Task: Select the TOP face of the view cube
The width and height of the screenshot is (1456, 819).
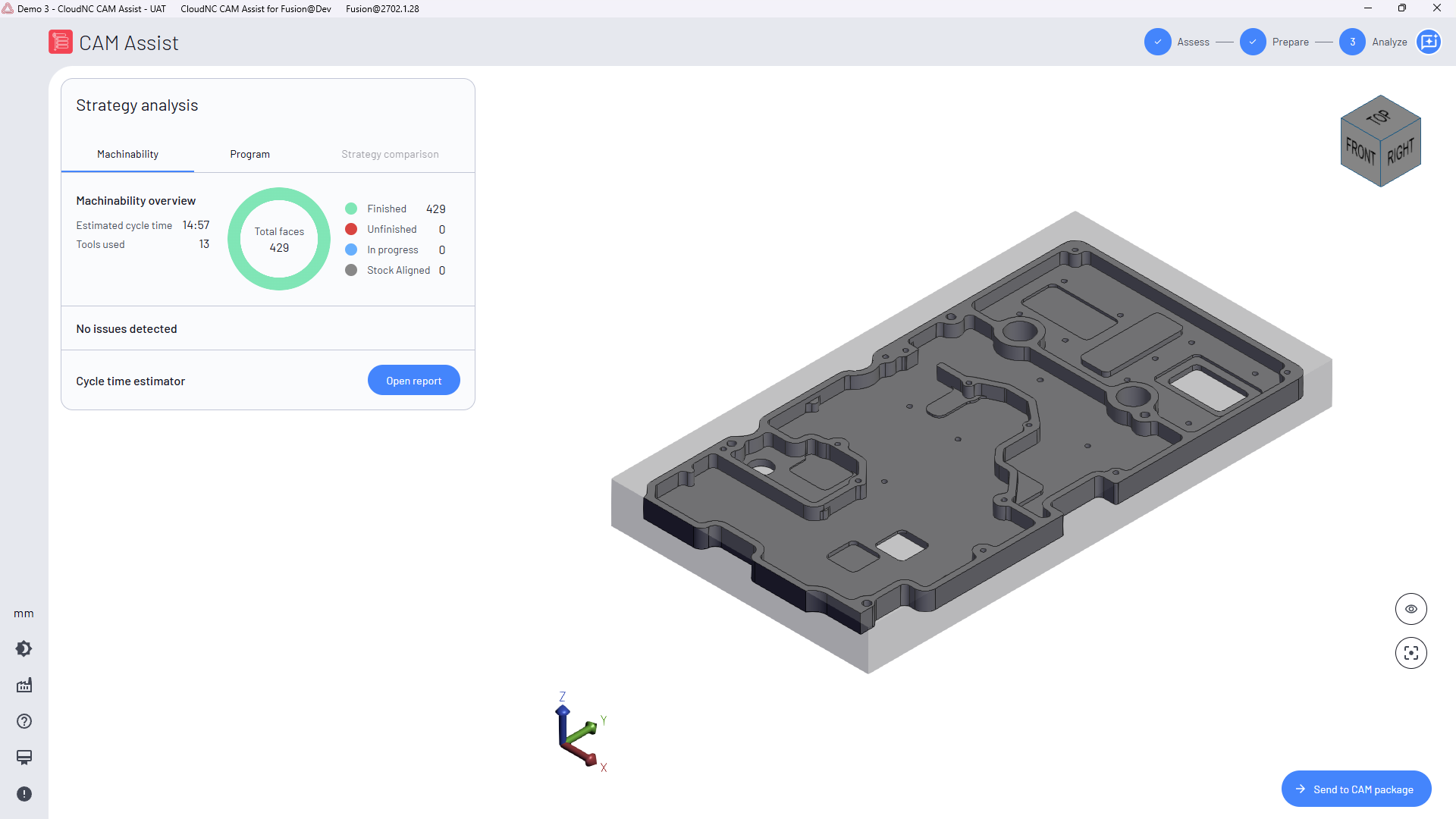Action: pyautogui.click(x=1380, y=116)
